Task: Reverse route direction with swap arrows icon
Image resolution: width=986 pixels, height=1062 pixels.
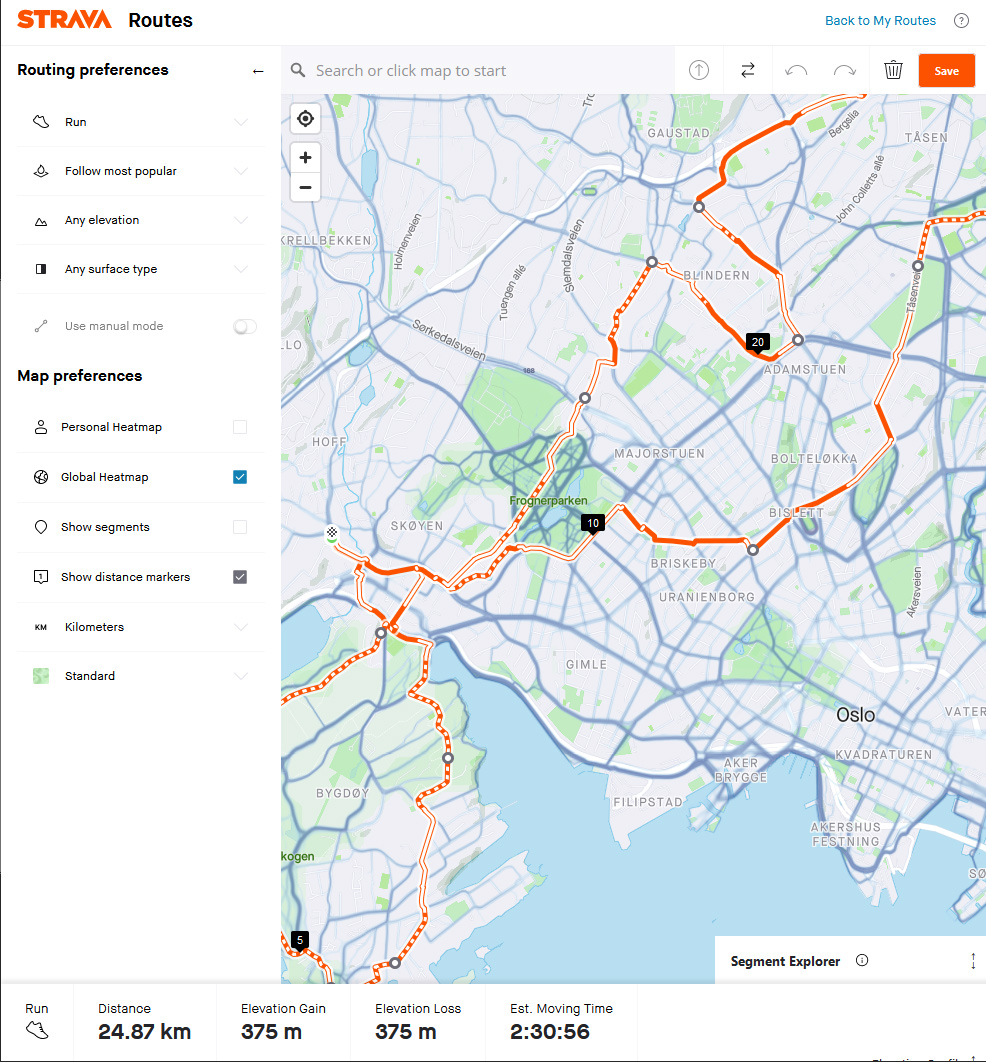Action: (x=748, y=70)
